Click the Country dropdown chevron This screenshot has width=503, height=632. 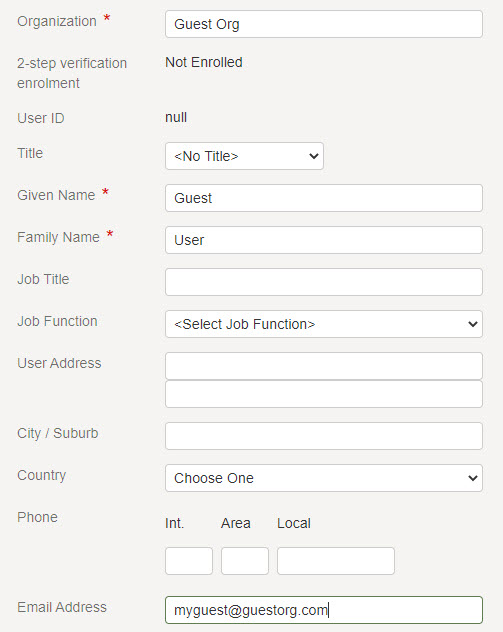[473, 478]
